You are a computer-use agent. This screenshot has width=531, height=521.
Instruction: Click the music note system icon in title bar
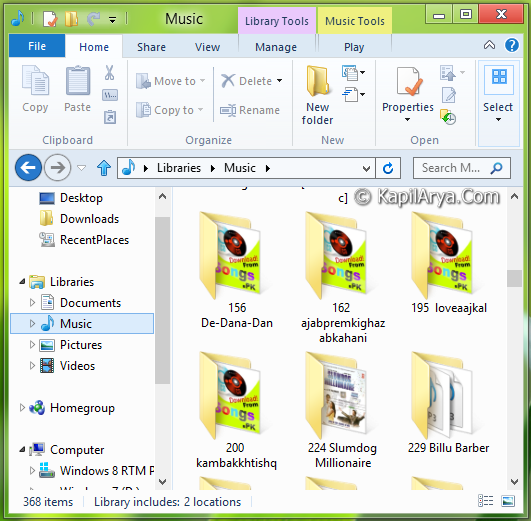18,19
